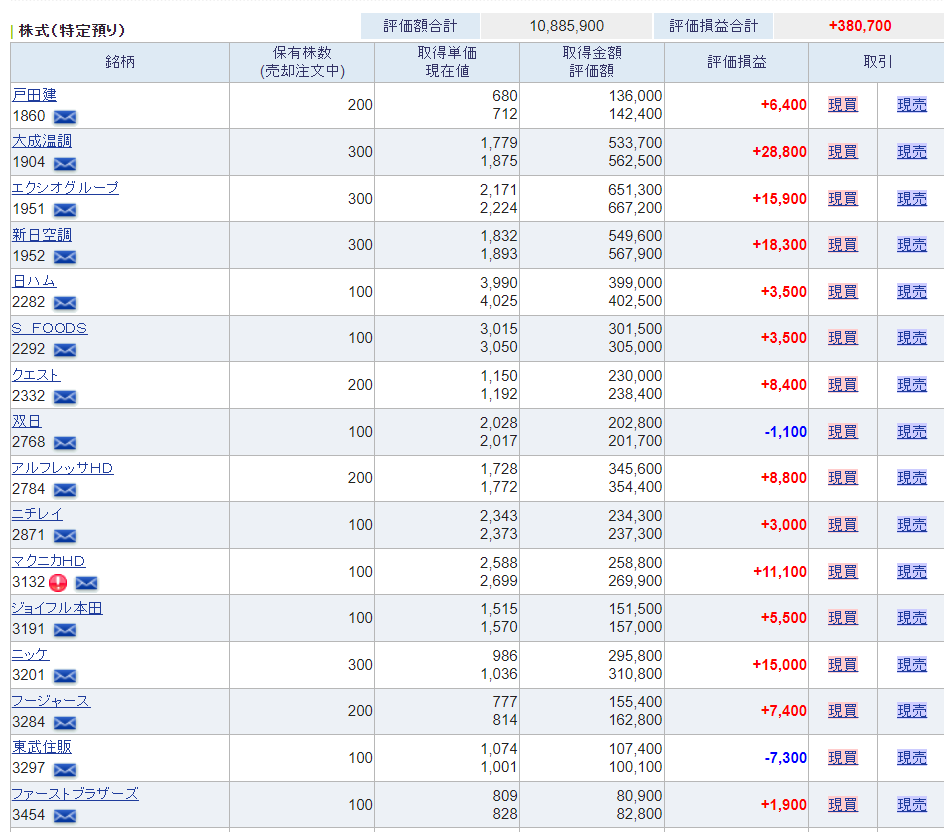The height and width of the screenshot is (832, 944).
Task: Click the 双日 loss value -1,100
Action: click(x=786, y=432)
